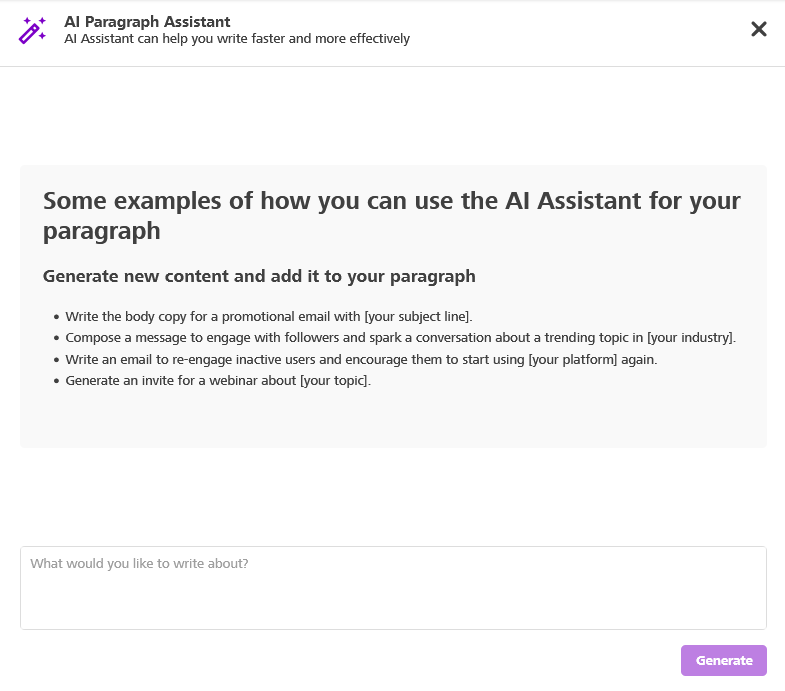Click the word 'paragraph' in the large heading

(102, 231)
